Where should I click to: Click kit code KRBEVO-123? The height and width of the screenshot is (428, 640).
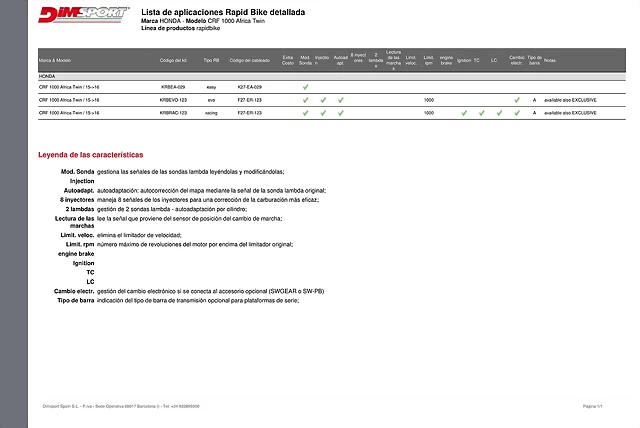pyautogui.click(x=173, y=100)
